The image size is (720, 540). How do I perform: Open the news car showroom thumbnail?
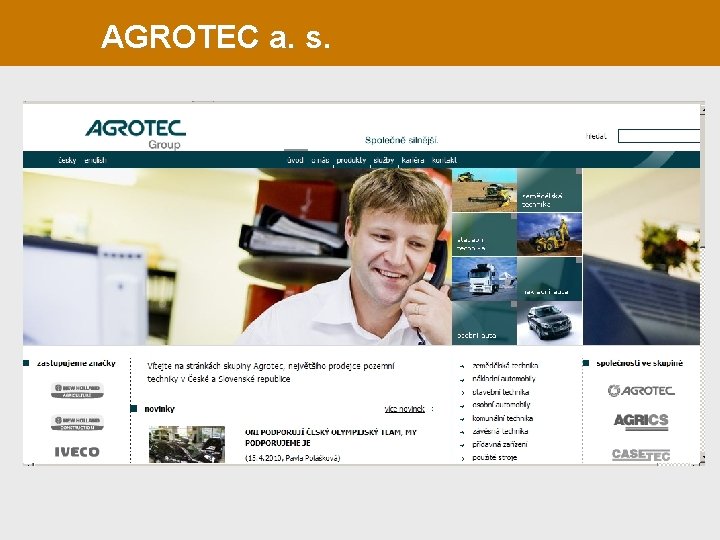pyautogui.click(x=187, y=444)
